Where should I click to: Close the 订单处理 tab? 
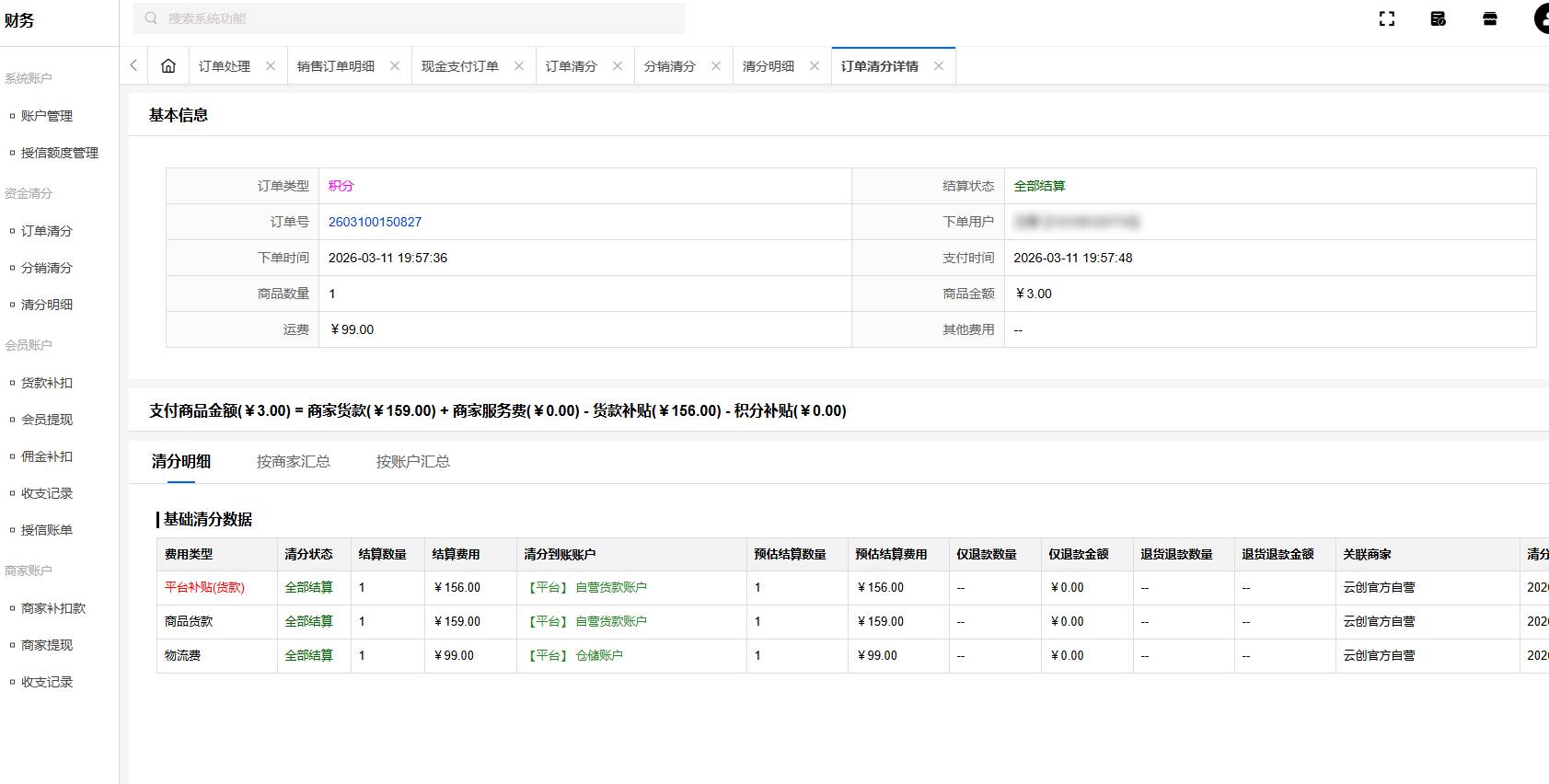271,65
